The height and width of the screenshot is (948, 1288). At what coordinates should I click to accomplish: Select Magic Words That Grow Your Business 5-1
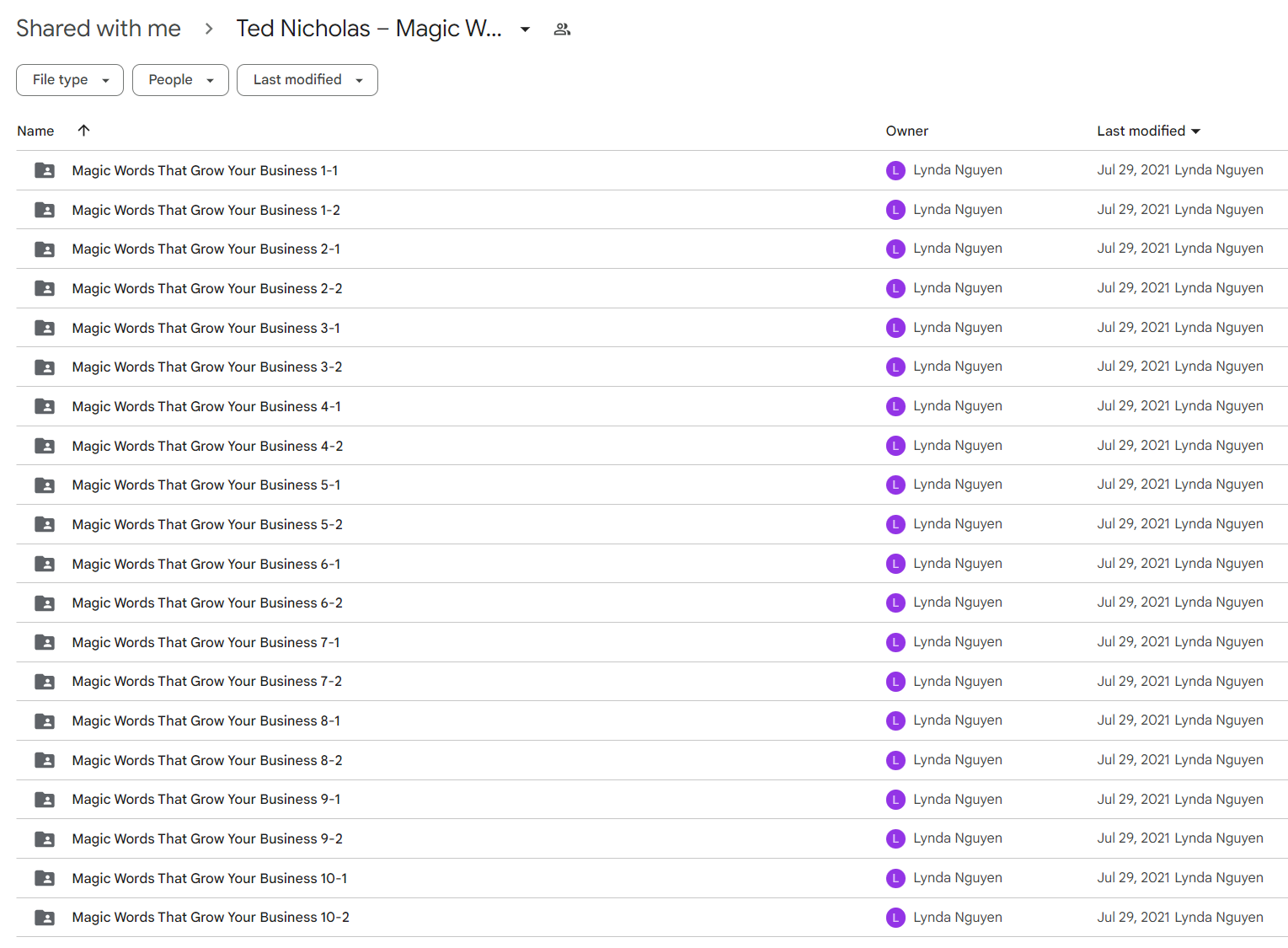coord(206,485)
